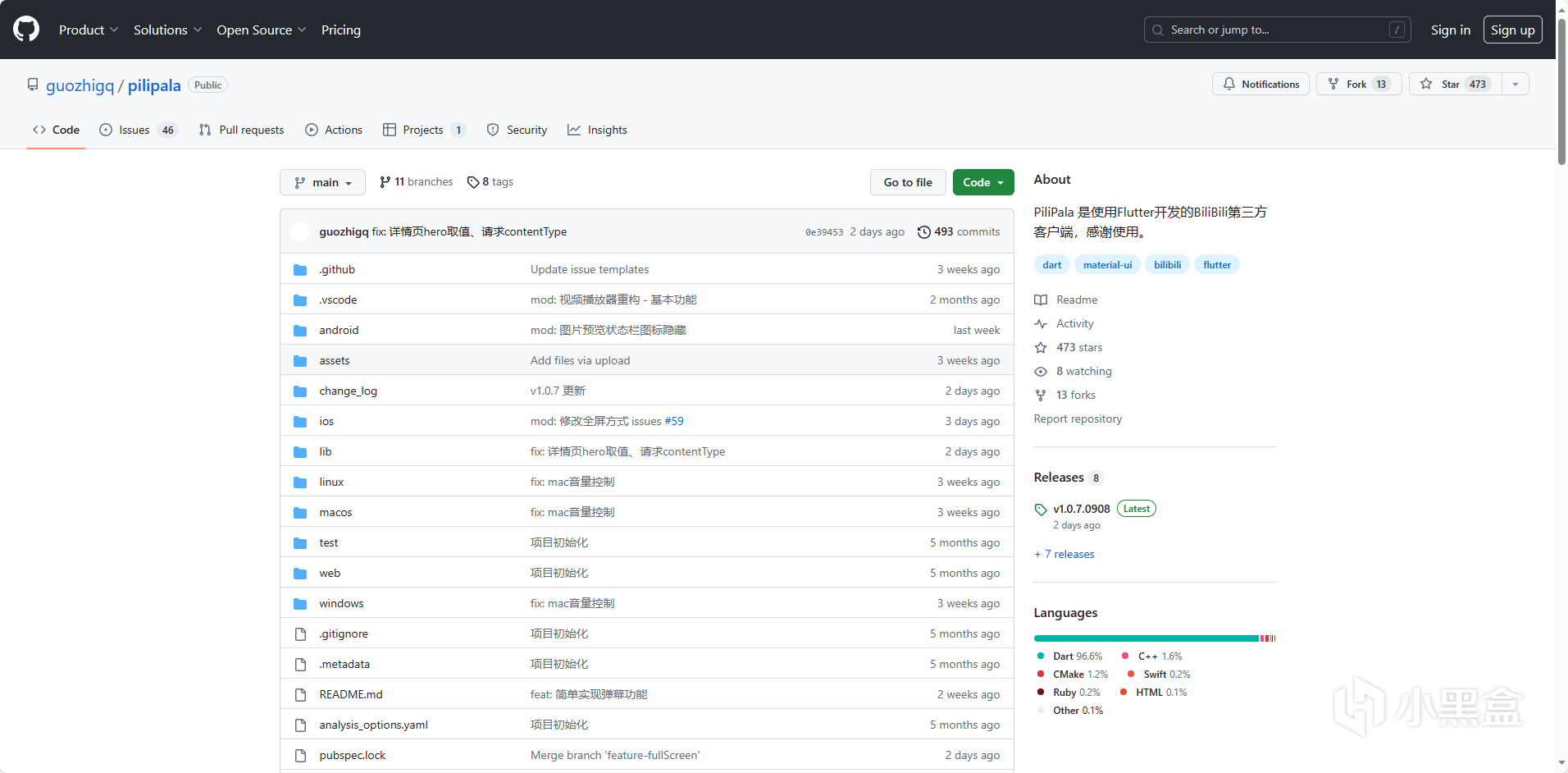The height and width of the screenshot is (773, 1568).
Task: Click the Readme book icon in About
Action: [x=1041, y=300]
